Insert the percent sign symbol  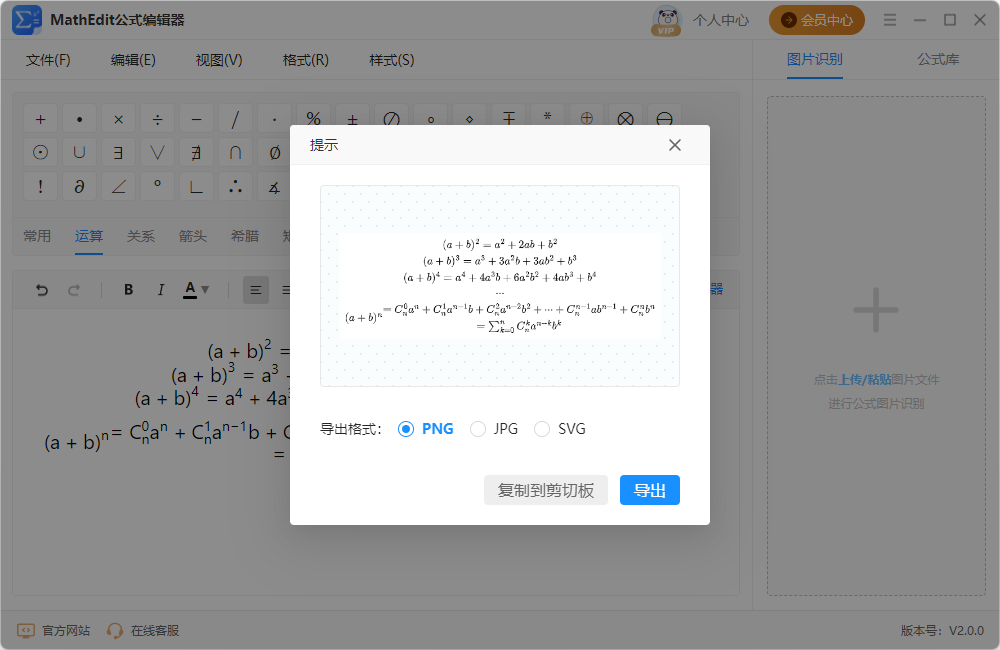click(x=313, y=118)
